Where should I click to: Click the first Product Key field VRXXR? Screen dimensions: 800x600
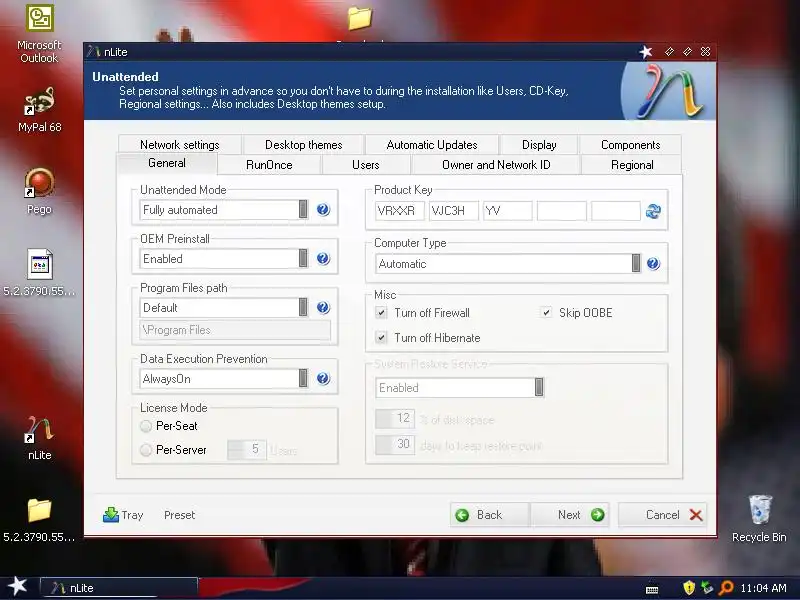click(399, 211)
